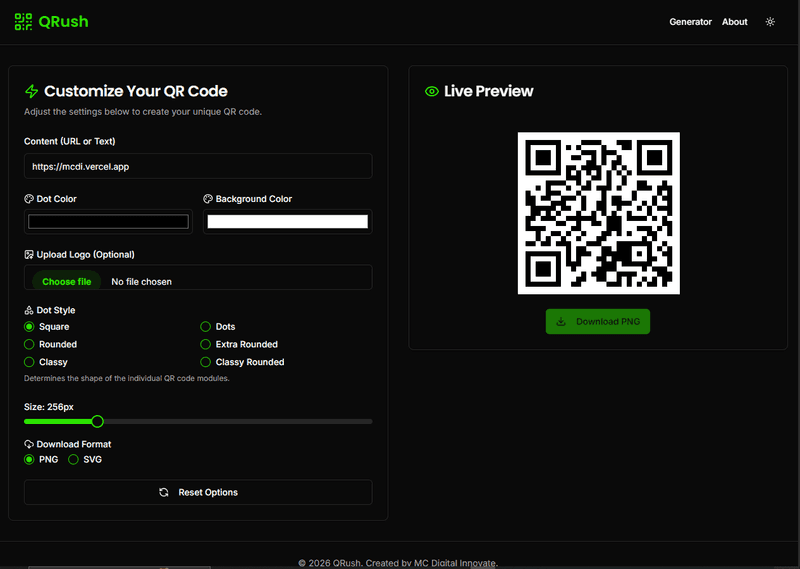The image size is (800, 569).
Task: Click the Content URL text field
Action: tap(198, 166)
